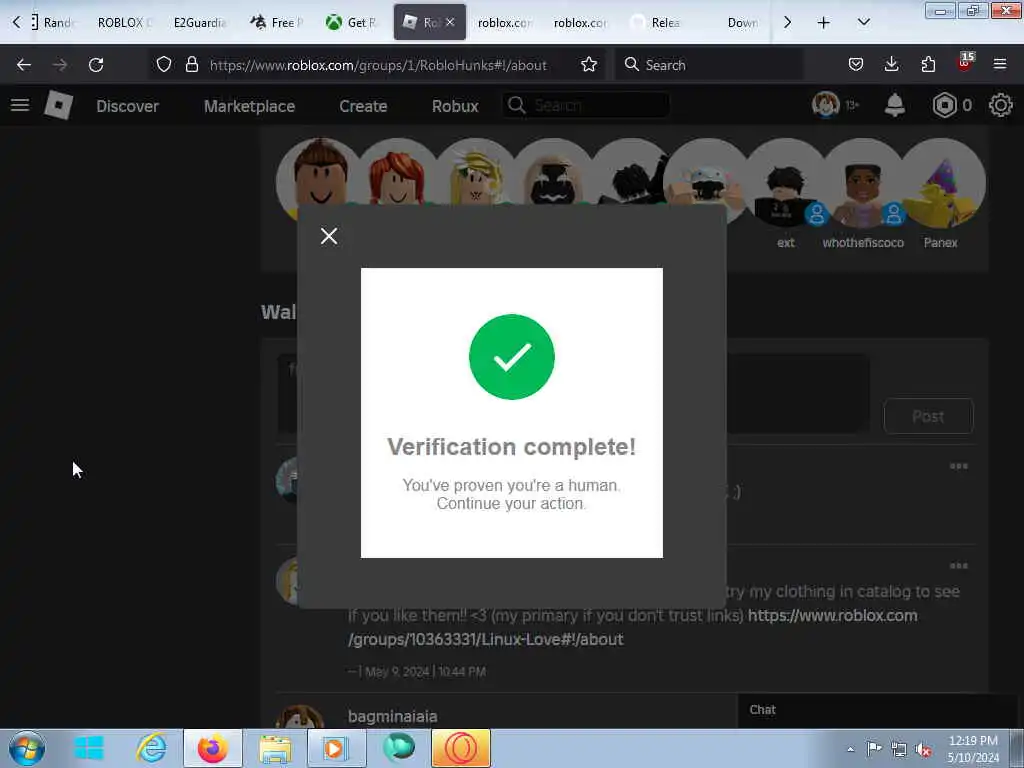Switch to Firefox in the taskbar
The width and height of the screenshot is (1024, 768).
click(213, 748)
